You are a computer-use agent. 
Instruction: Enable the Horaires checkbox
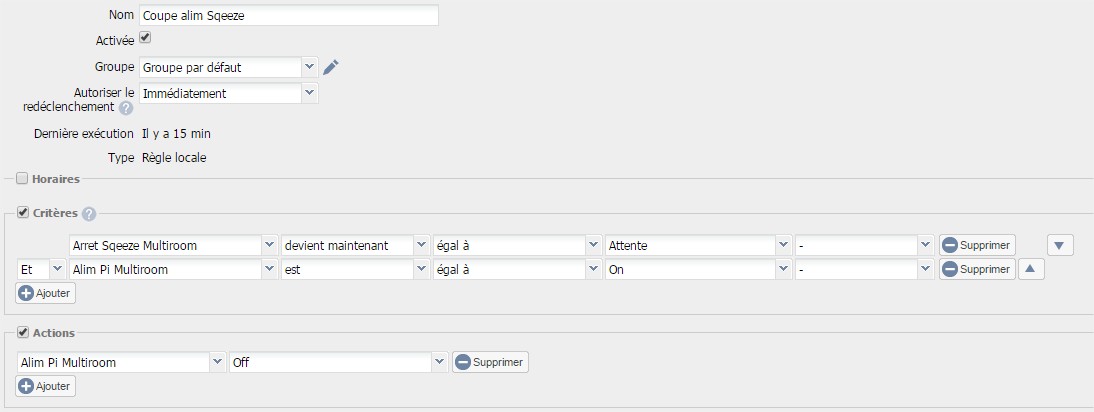[22, 178]
